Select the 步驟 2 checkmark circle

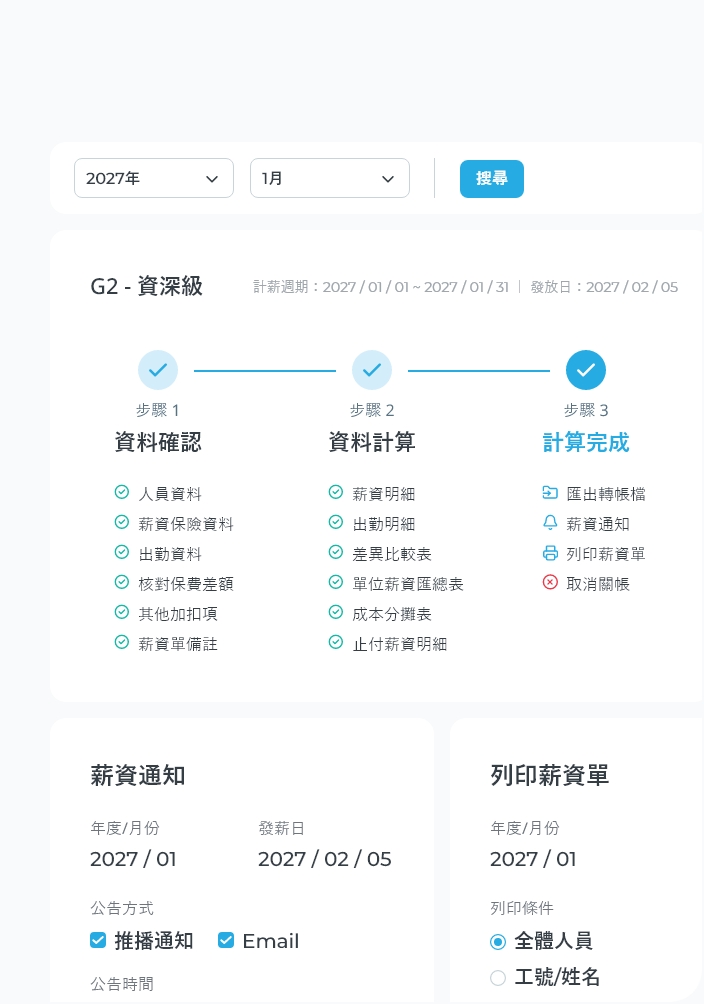click(372, 370)
